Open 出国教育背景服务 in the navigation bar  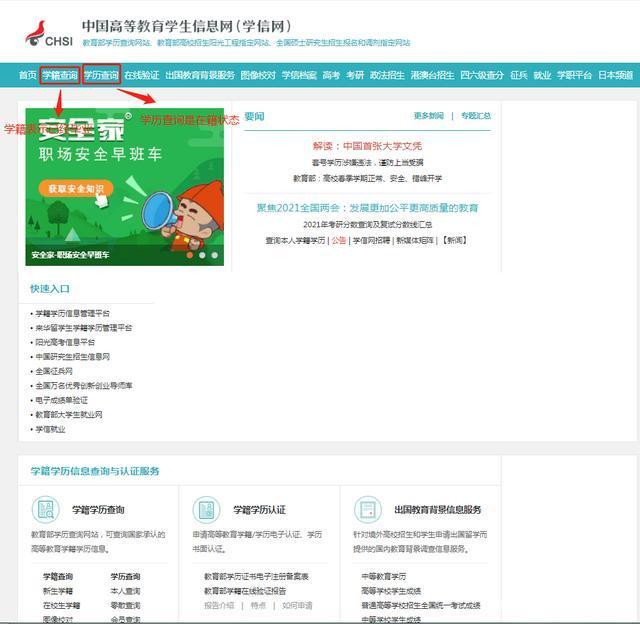point(200,75)
